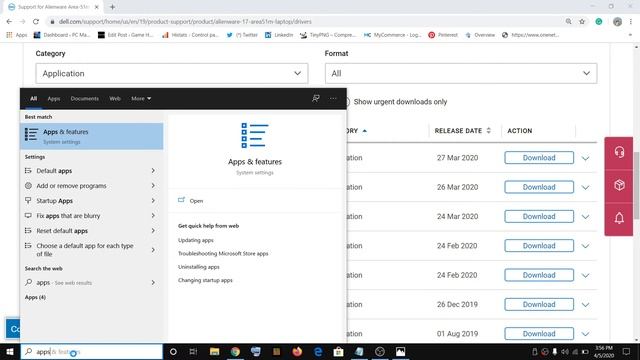Image resolution: width=640 pixels, height=360 pixels.
Task: Open the Chrome profile avatar
Action: (x=617, y=22)
